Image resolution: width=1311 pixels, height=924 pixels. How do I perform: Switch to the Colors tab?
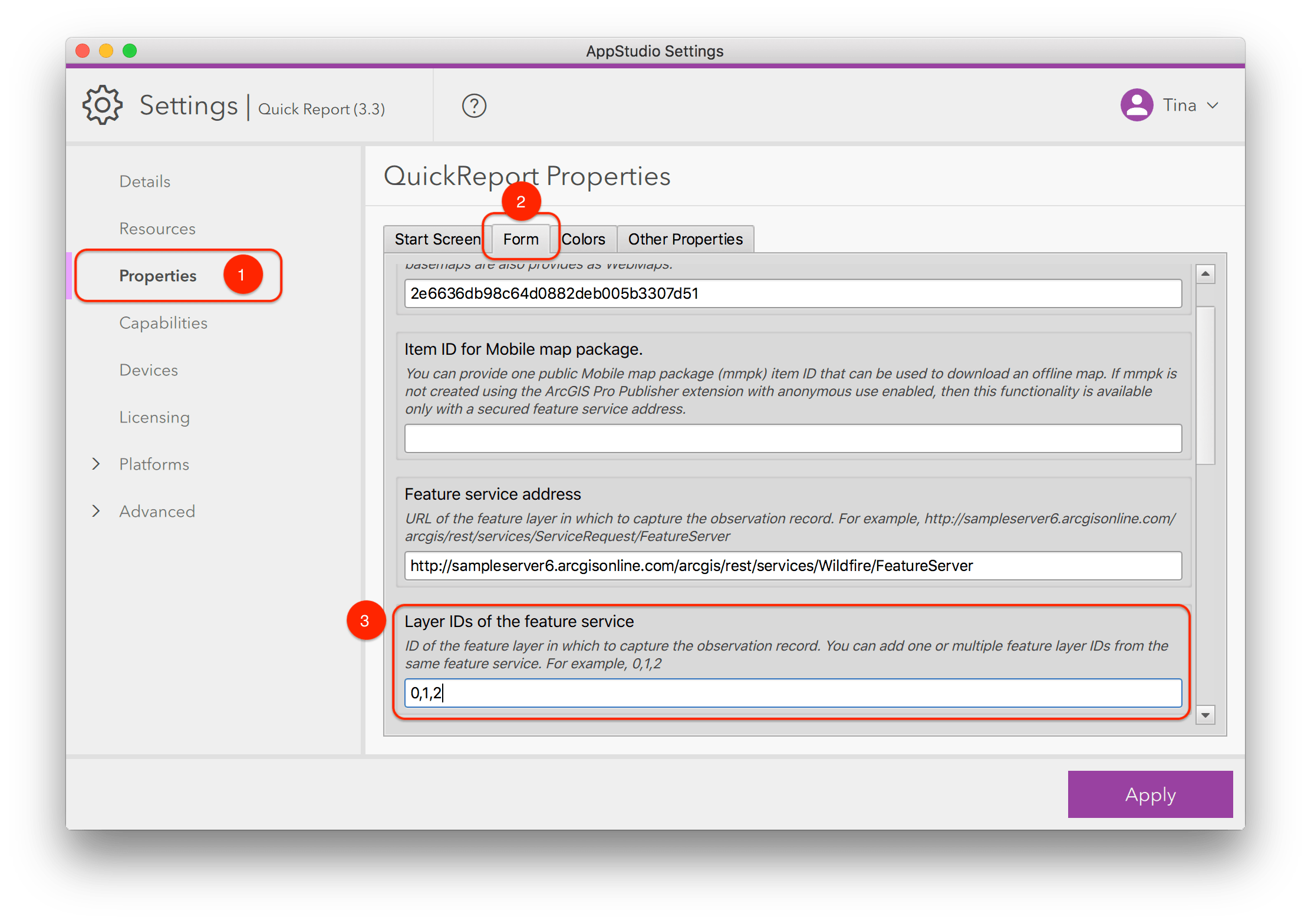coord(583,239)
